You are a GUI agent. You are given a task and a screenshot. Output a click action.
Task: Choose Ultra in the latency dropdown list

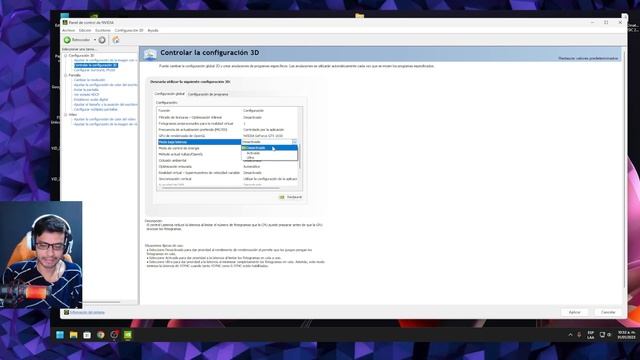coord(269,158)
